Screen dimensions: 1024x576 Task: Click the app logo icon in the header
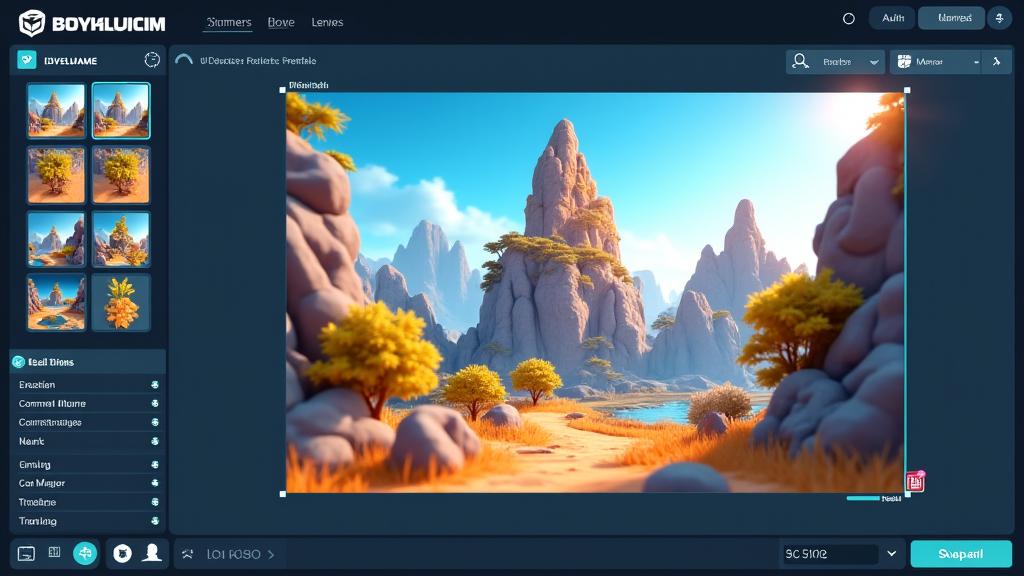[x=32, y=22]
